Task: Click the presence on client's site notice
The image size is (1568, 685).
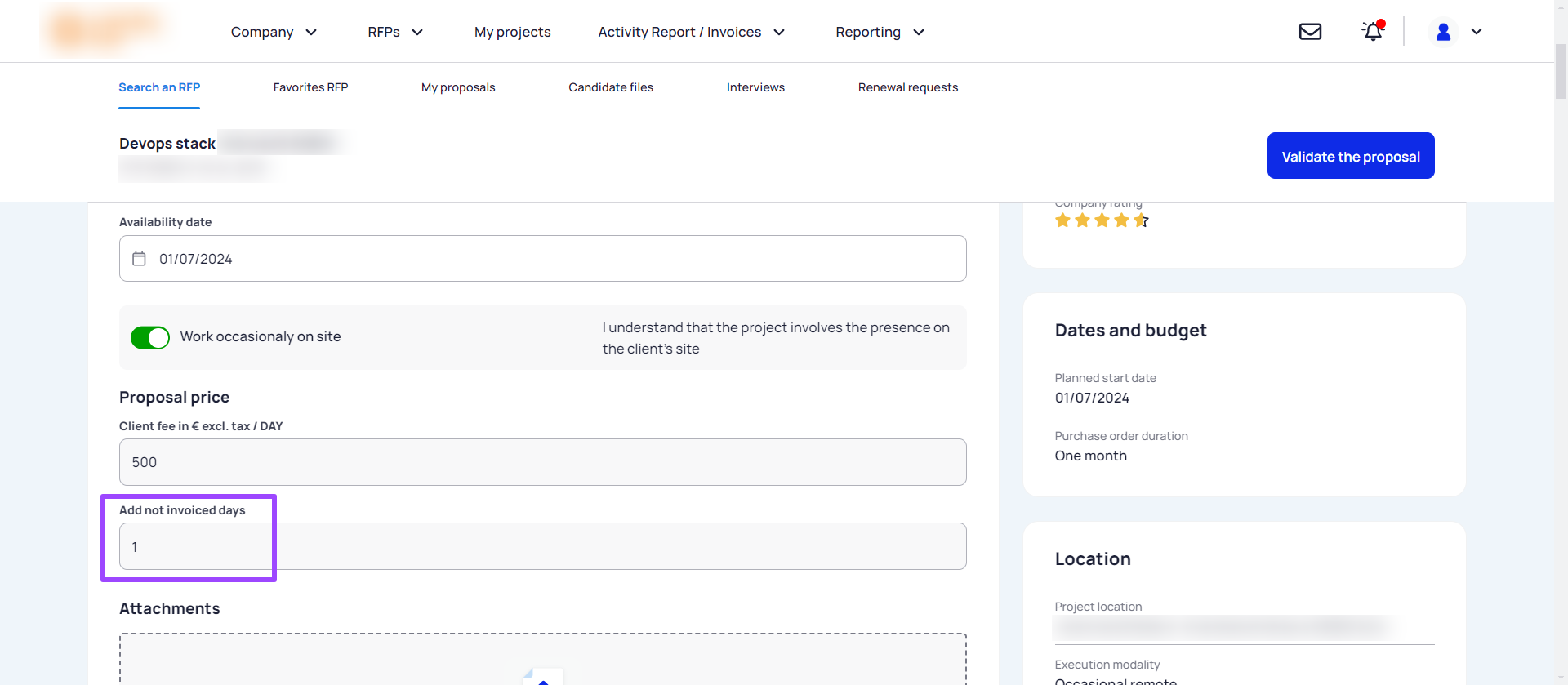Action: pos(776,338)
